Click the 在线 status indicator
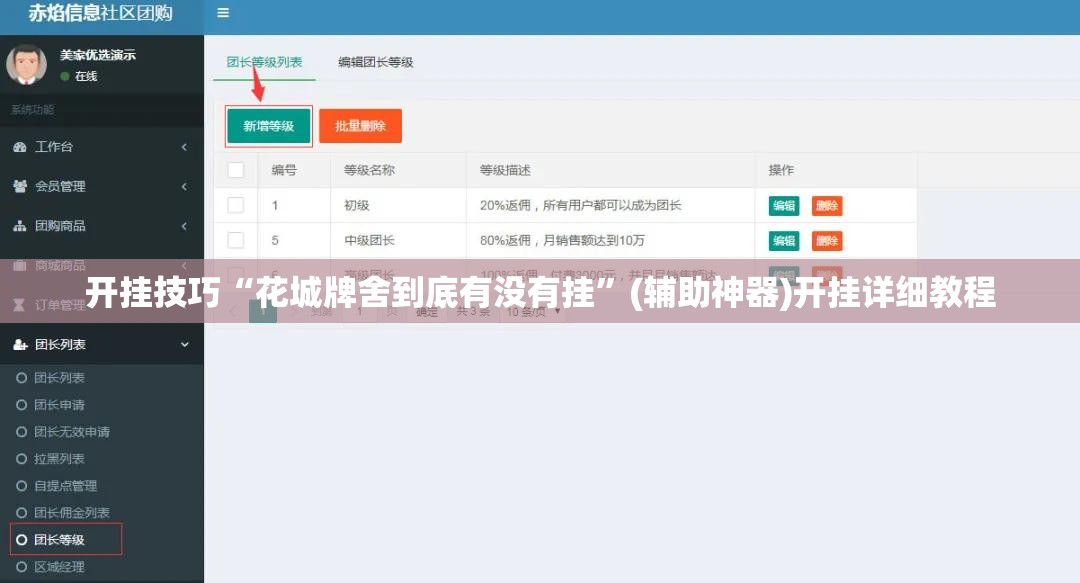Image resolution: width=1080 pixels, height=583 pixels. (x=79, y=76)
